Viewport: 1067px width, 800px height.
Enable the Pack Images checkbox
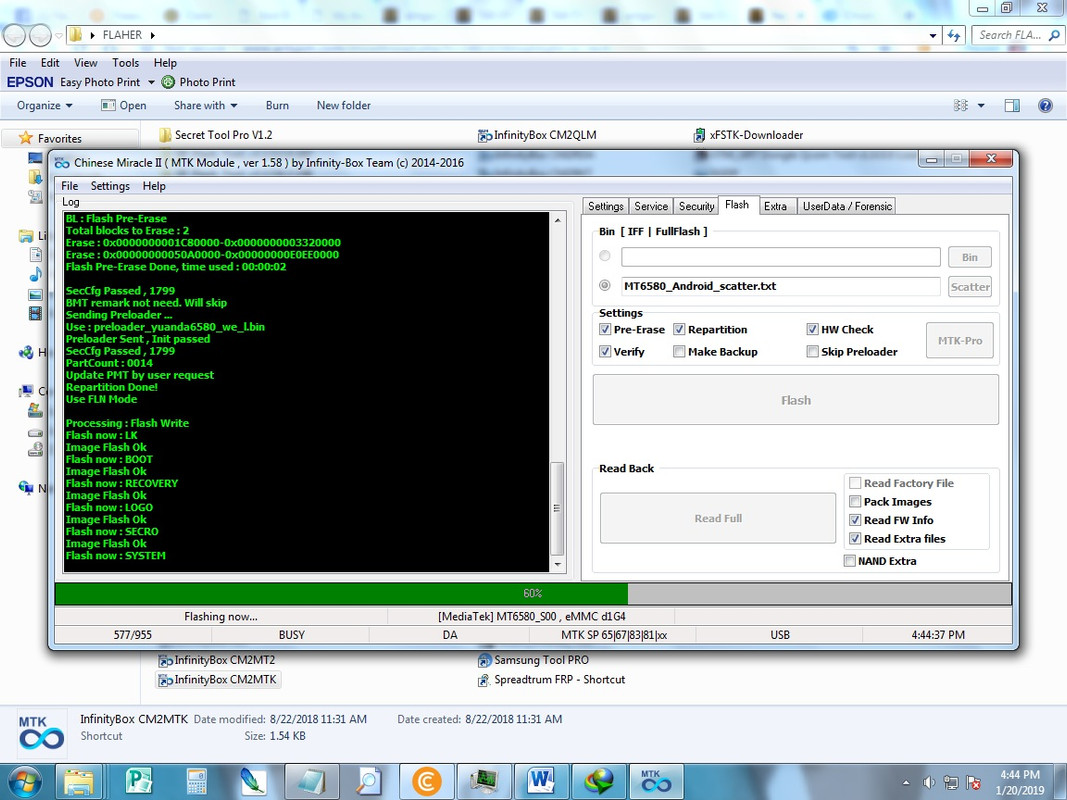pyautogui.click(x=855, y=502)
